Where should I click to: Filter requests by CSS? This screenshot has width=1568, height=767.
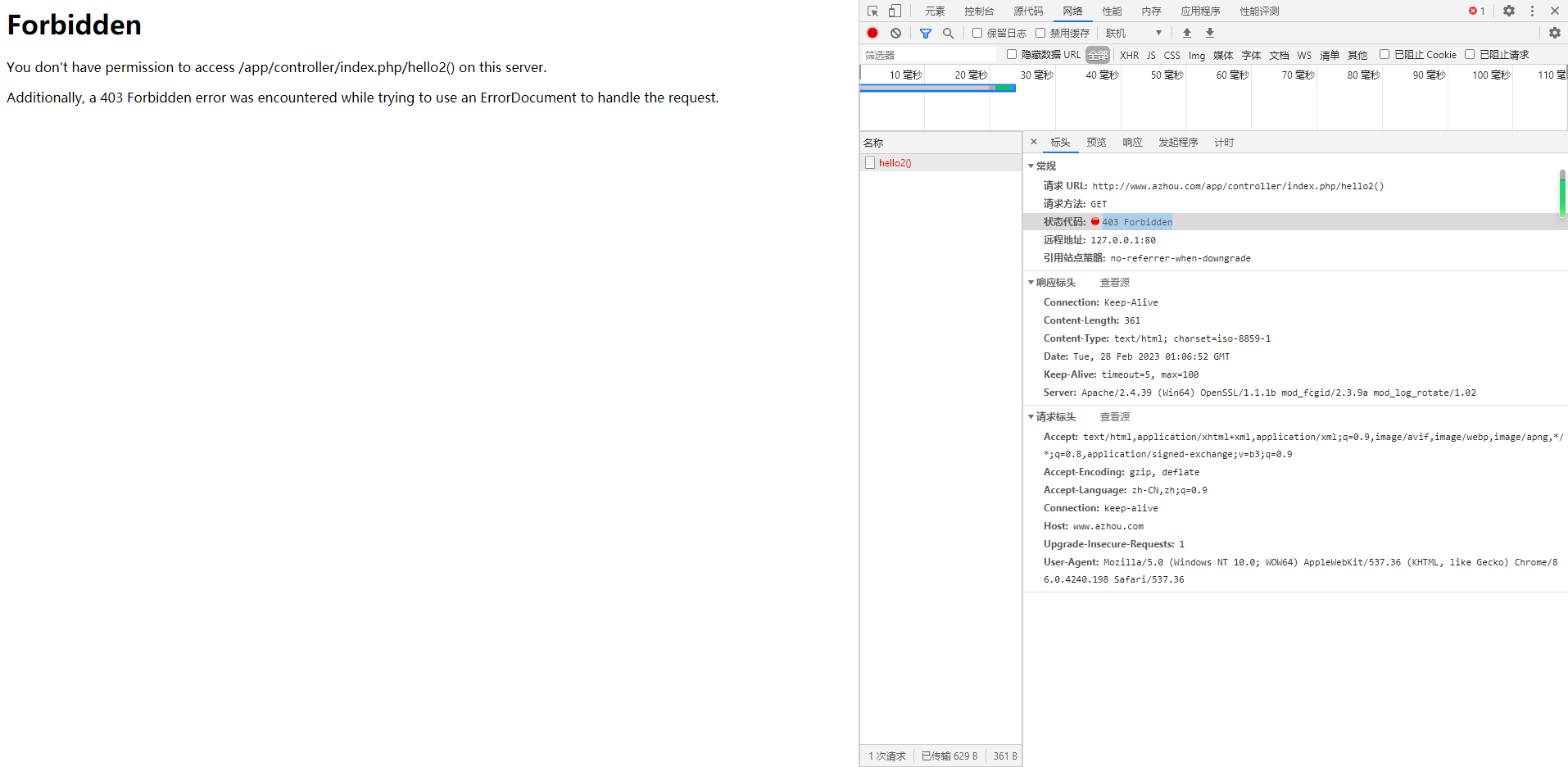1172,55
